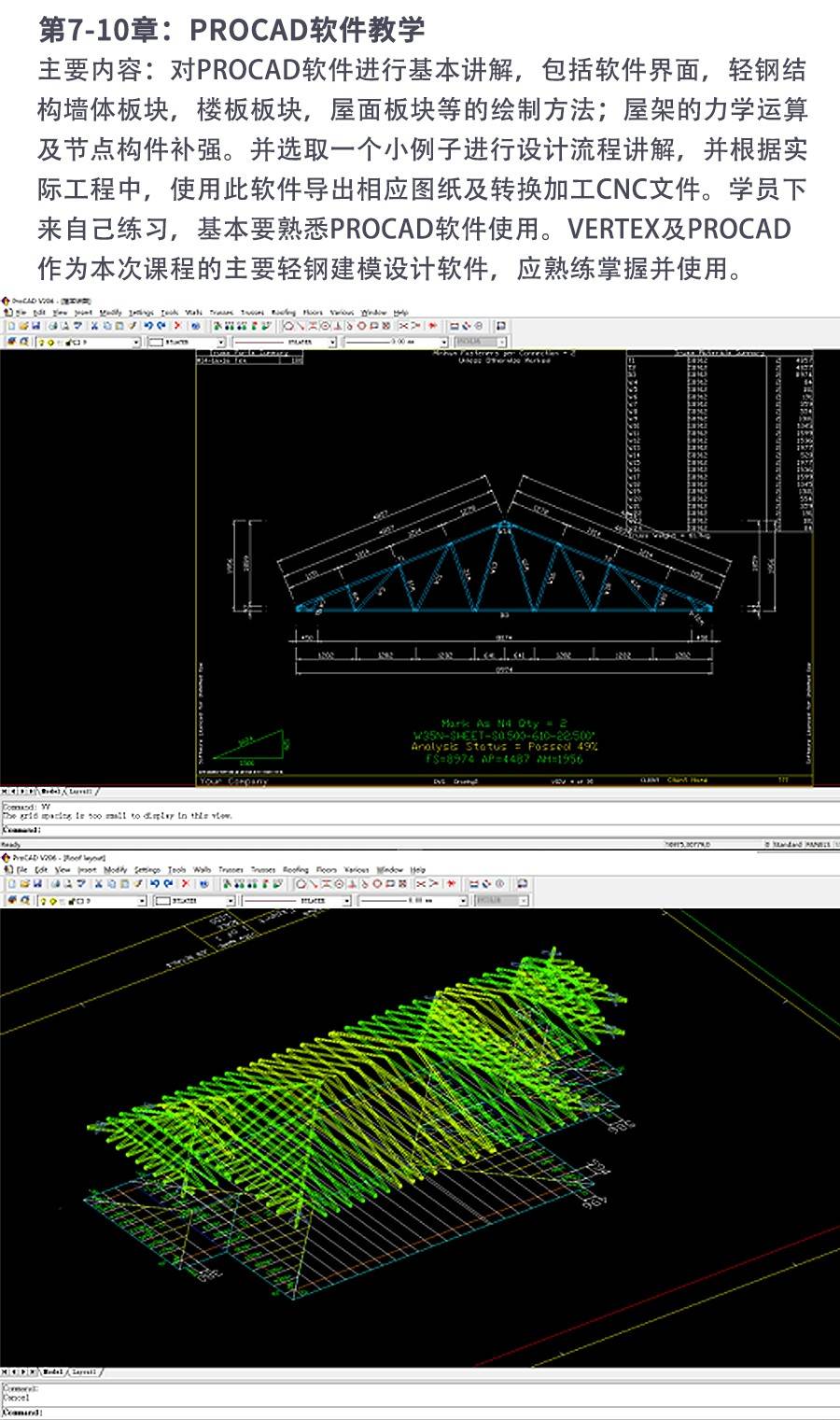Viewport: 840px width, 1420px height.
Task: Open the Walls menu in the Roof layout window
Action: tap(202, 870)
